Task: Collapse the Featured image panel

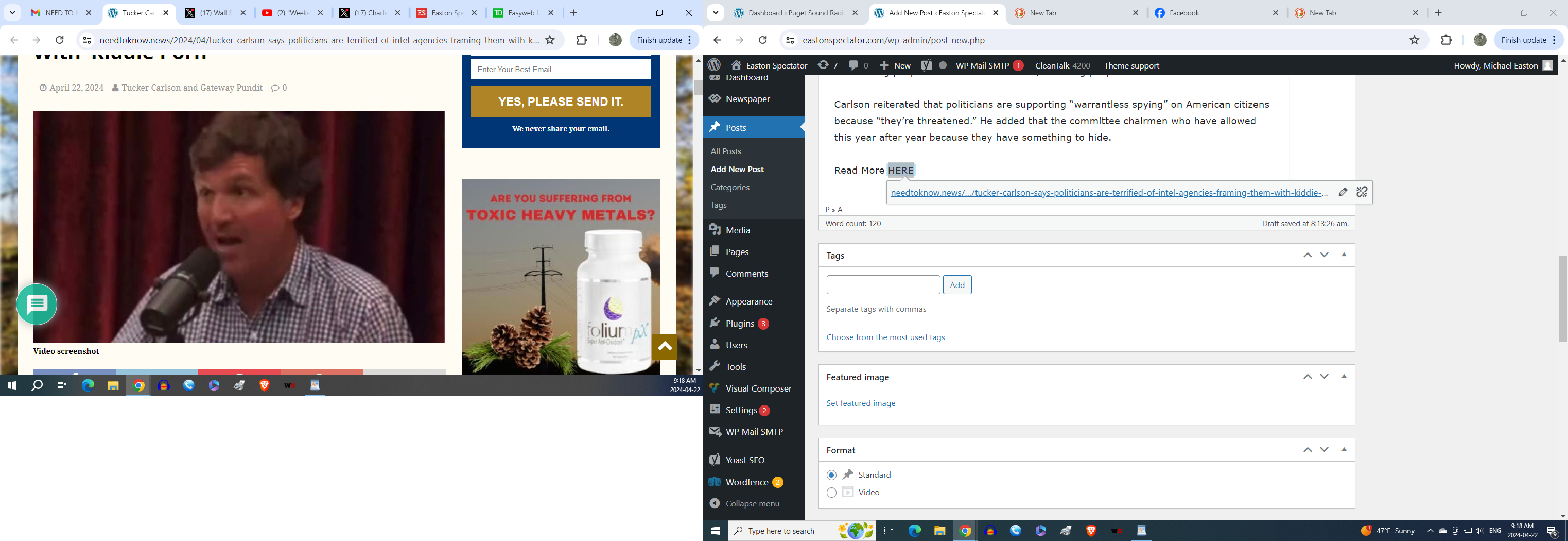Action: coord(1344,377)
